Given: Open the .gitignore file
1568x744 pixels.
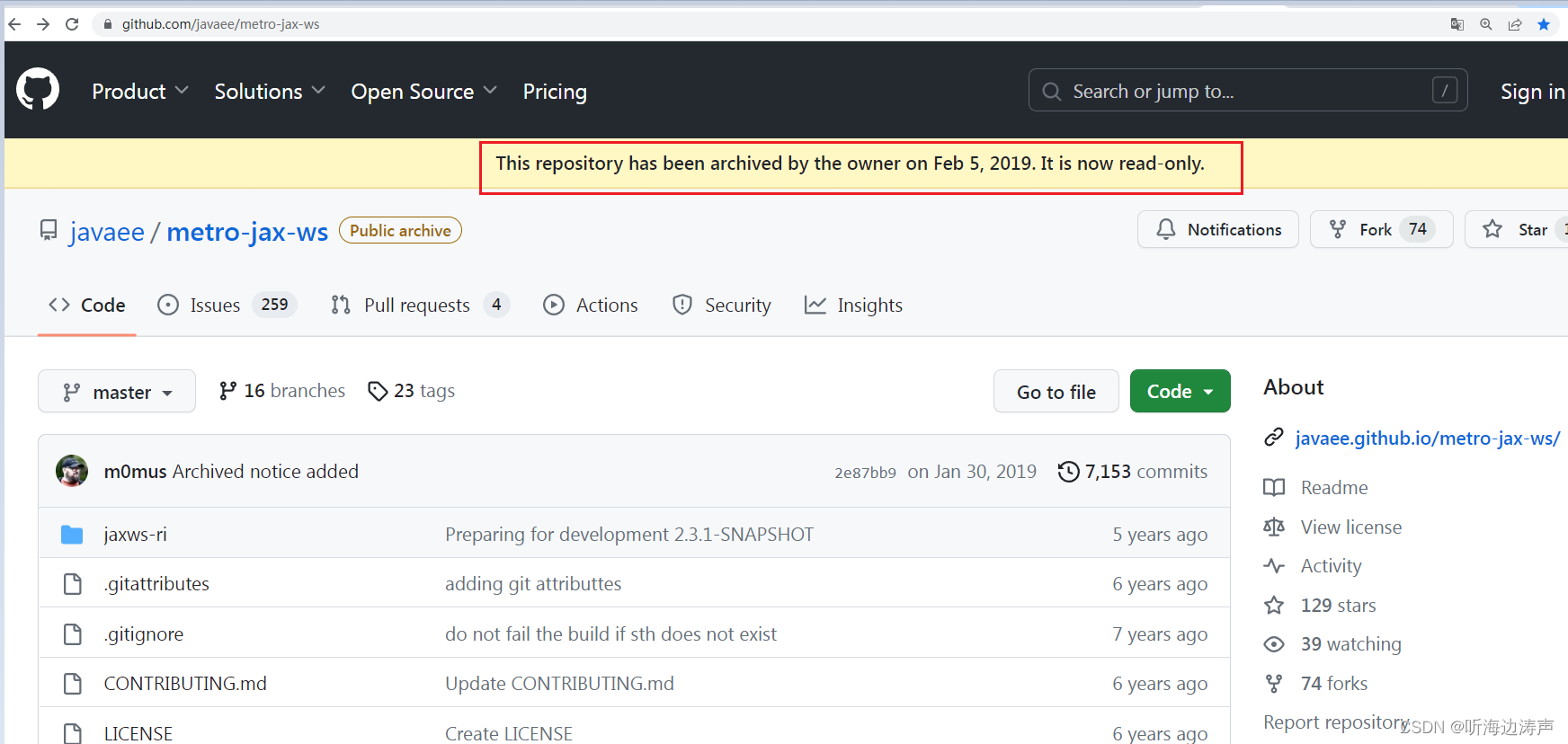Looking at the screenshot, I should [x=144, y=634].
